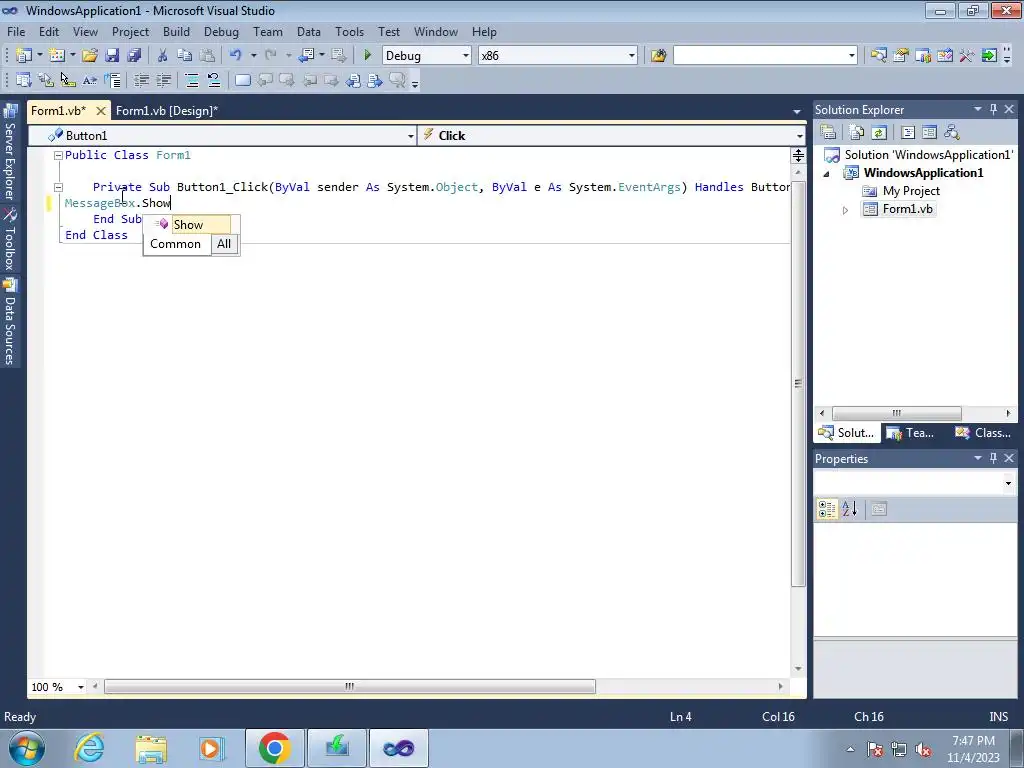Click the Copy toolbar icon

click(x=185, y=56)
